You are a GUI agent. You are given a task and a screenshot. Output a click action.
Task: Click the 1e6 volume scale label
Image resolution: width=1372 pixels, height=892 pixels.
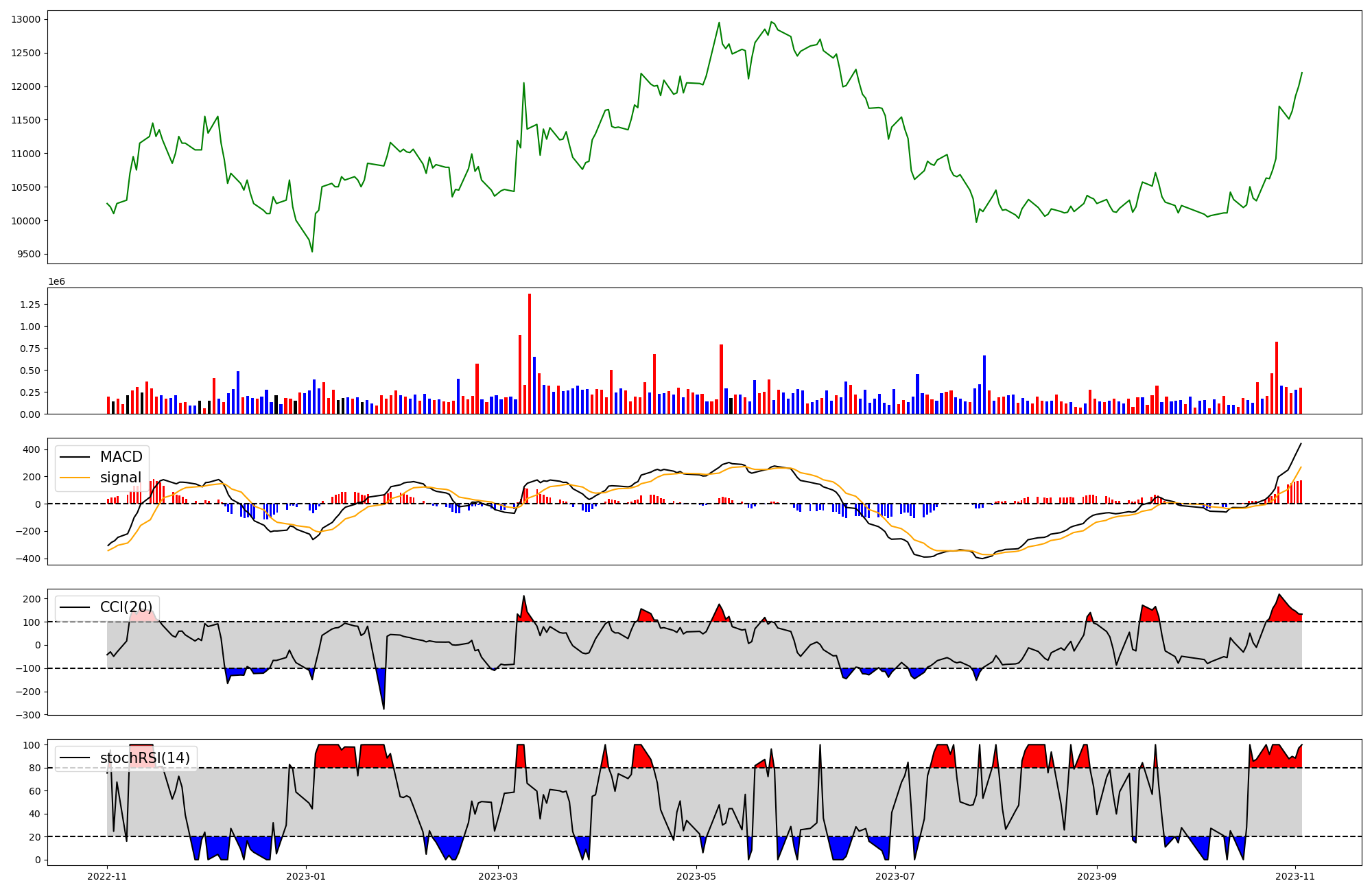[x=56, y=281]
